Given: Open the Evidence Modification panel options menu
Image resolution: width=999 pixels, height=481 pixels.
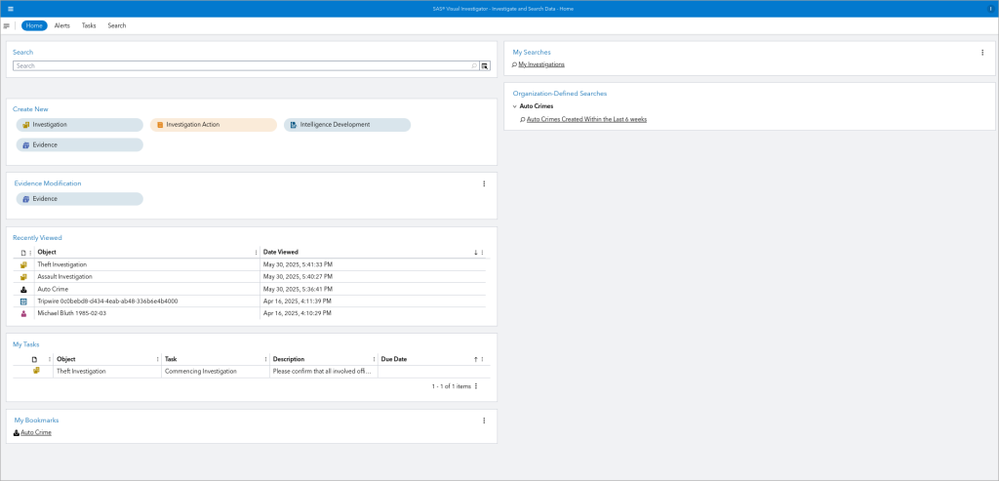Looking at the screenshot, I should (484, 184).
